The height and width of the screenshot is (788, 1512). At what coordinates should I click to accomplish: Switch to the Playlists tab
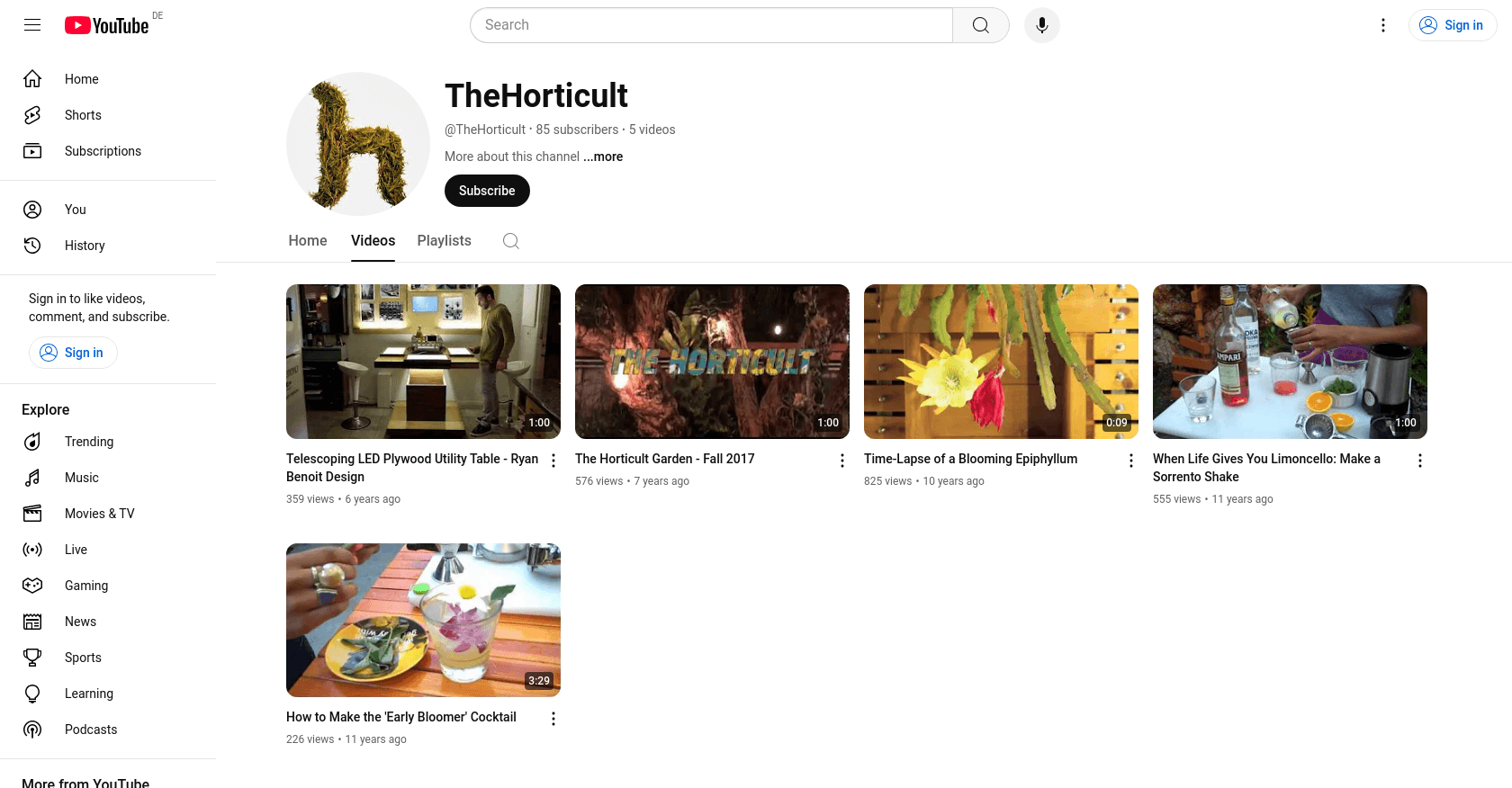[445, 241]
